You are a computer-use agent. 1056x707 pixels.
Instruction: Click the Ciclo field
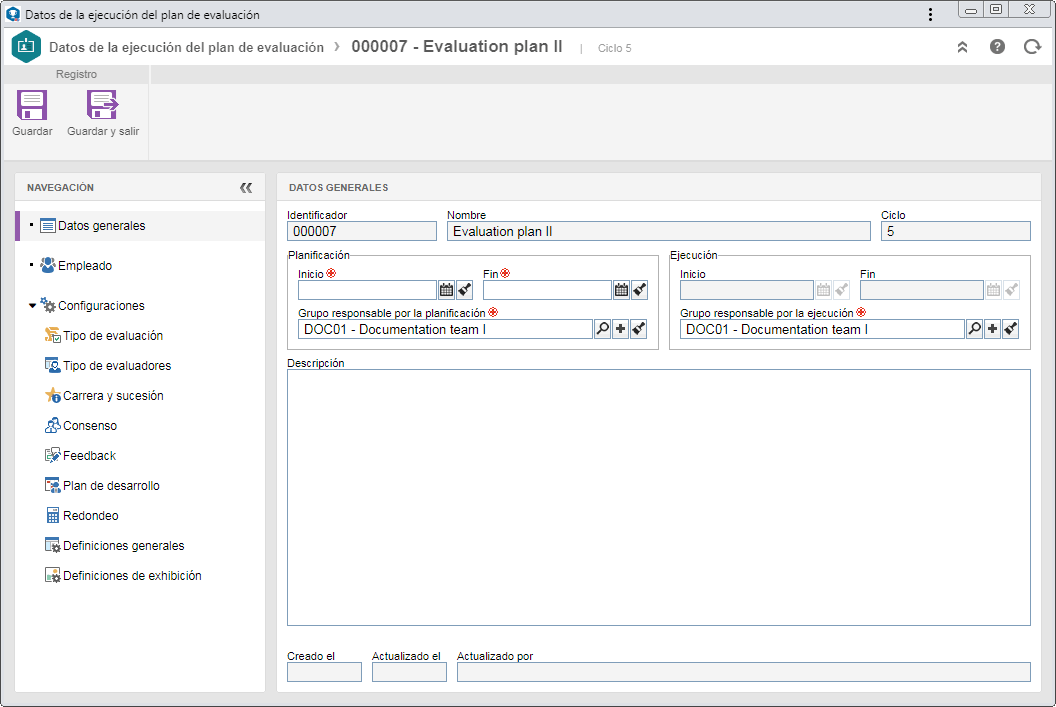[x=956, y=232]
